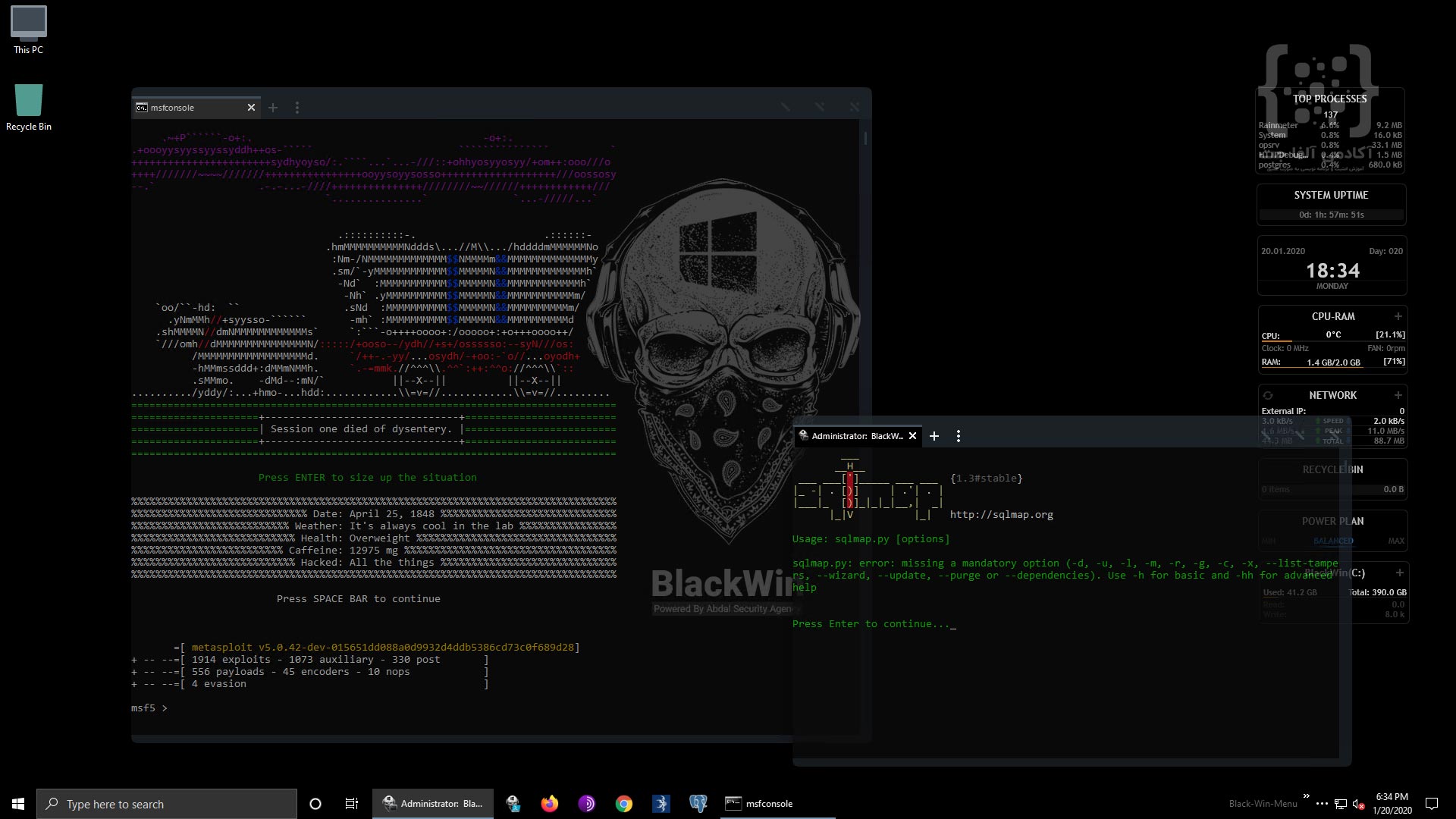Image resolution: width=1456 pixels, height=819 pixels.
Task: Open the taskbar clock and date
Action: pyautogui.click(x=1392, y=804)
